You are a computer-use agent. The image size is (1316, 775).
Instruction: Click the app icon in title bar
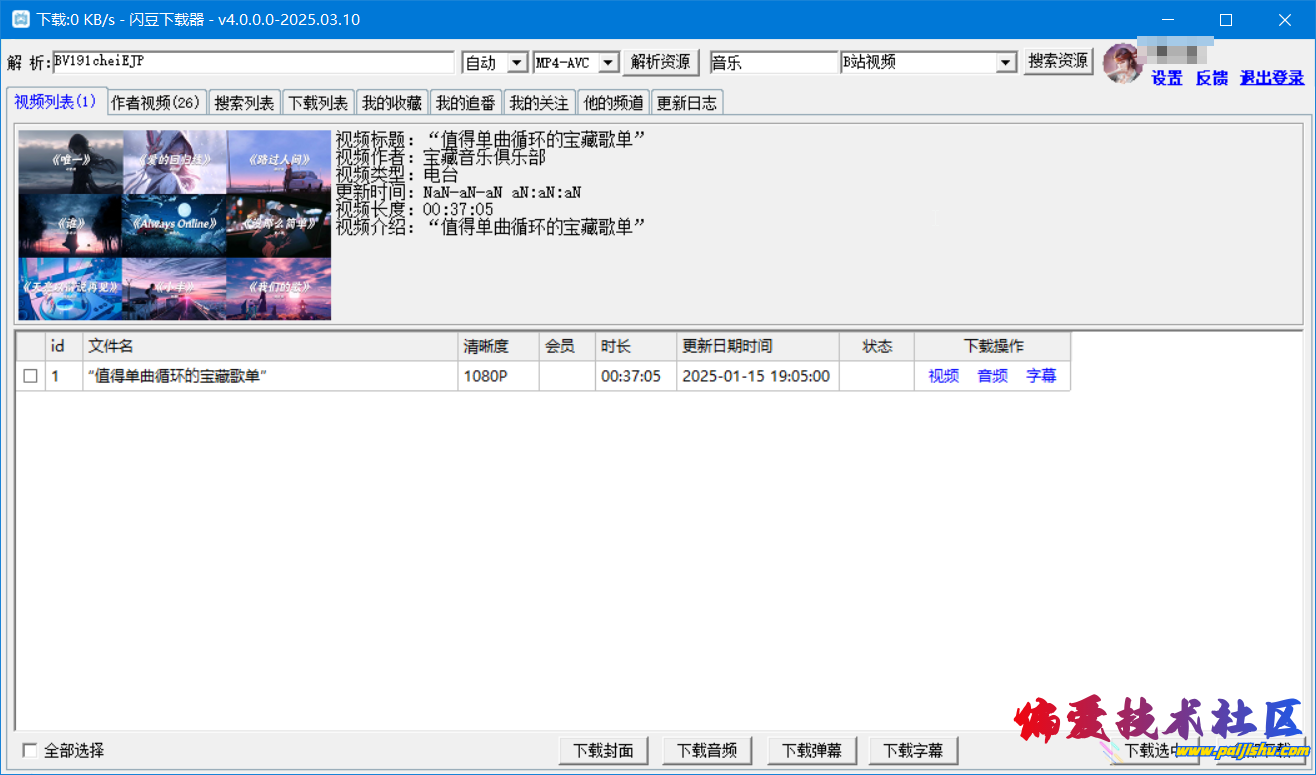[19, 19]
